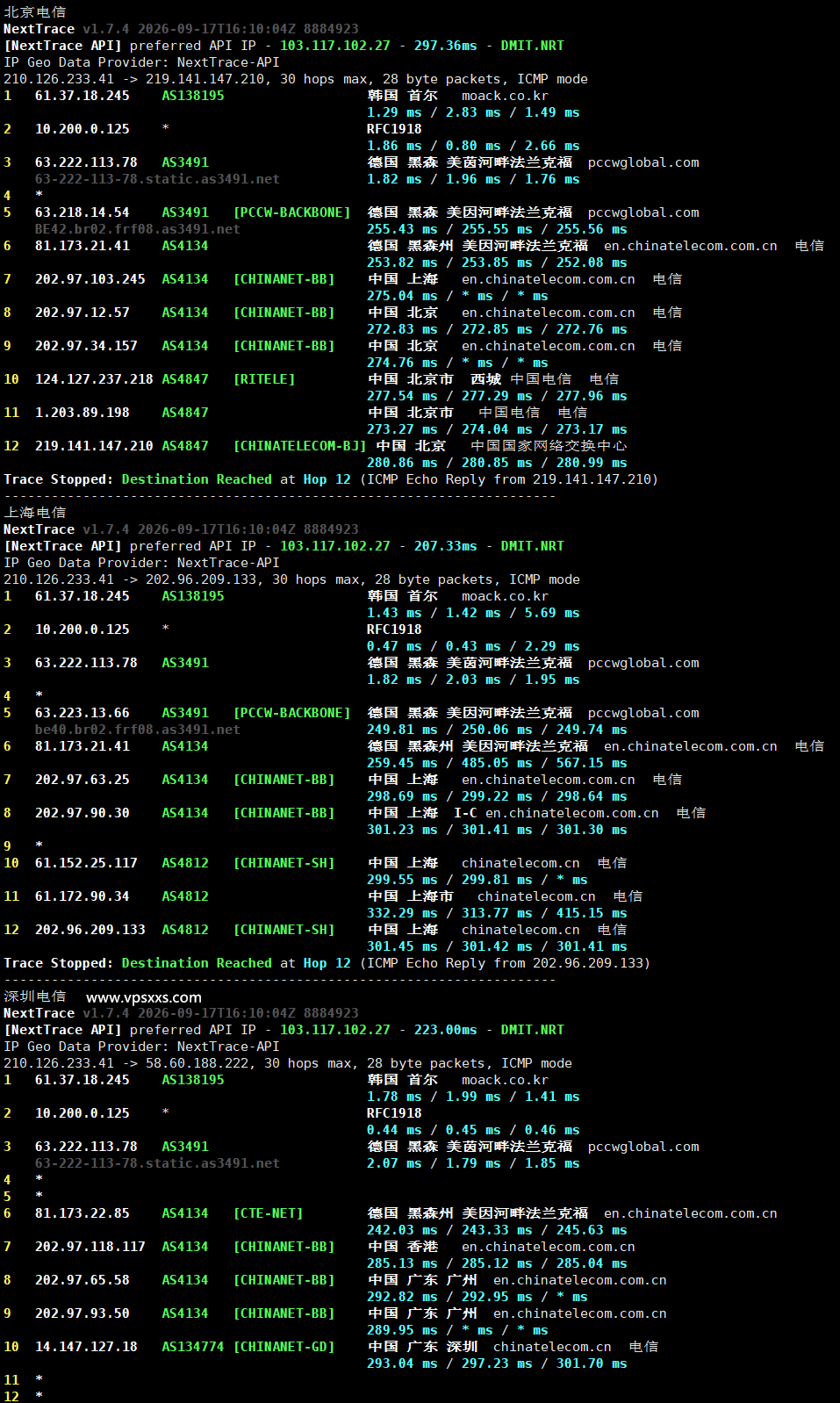This screenshot has height=1403, width=840.
Task: Select the API latency value 207.33ms
Action: [446, 546]
